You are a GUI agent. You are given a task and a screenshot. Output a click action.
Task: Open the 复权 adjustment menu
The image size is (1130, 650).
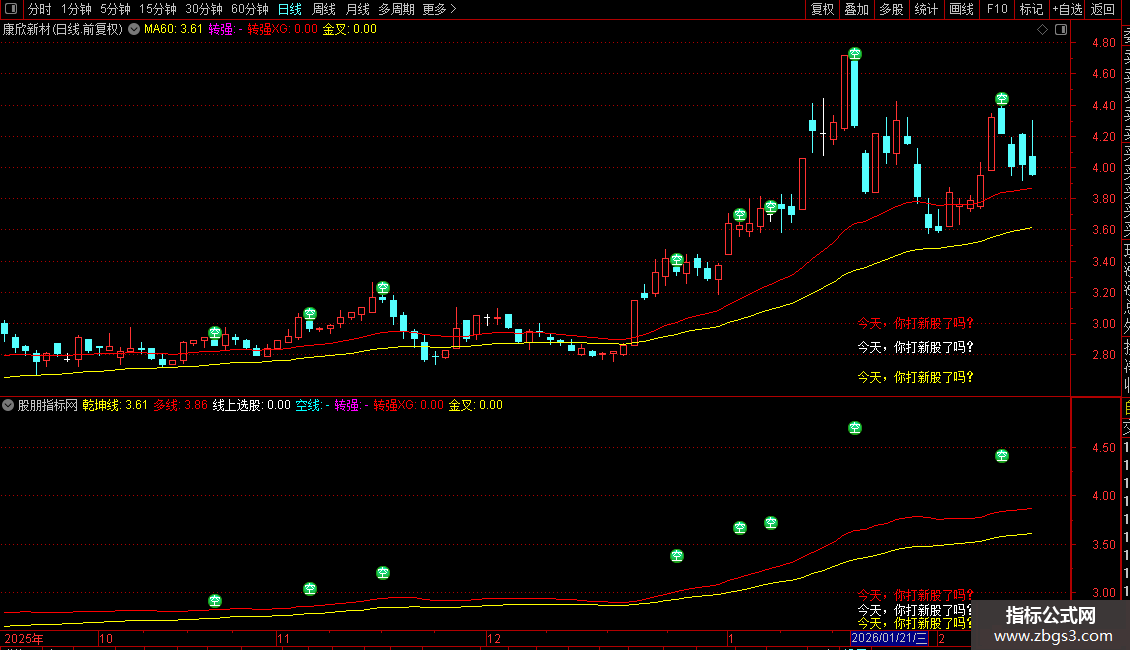coord(822,9)
